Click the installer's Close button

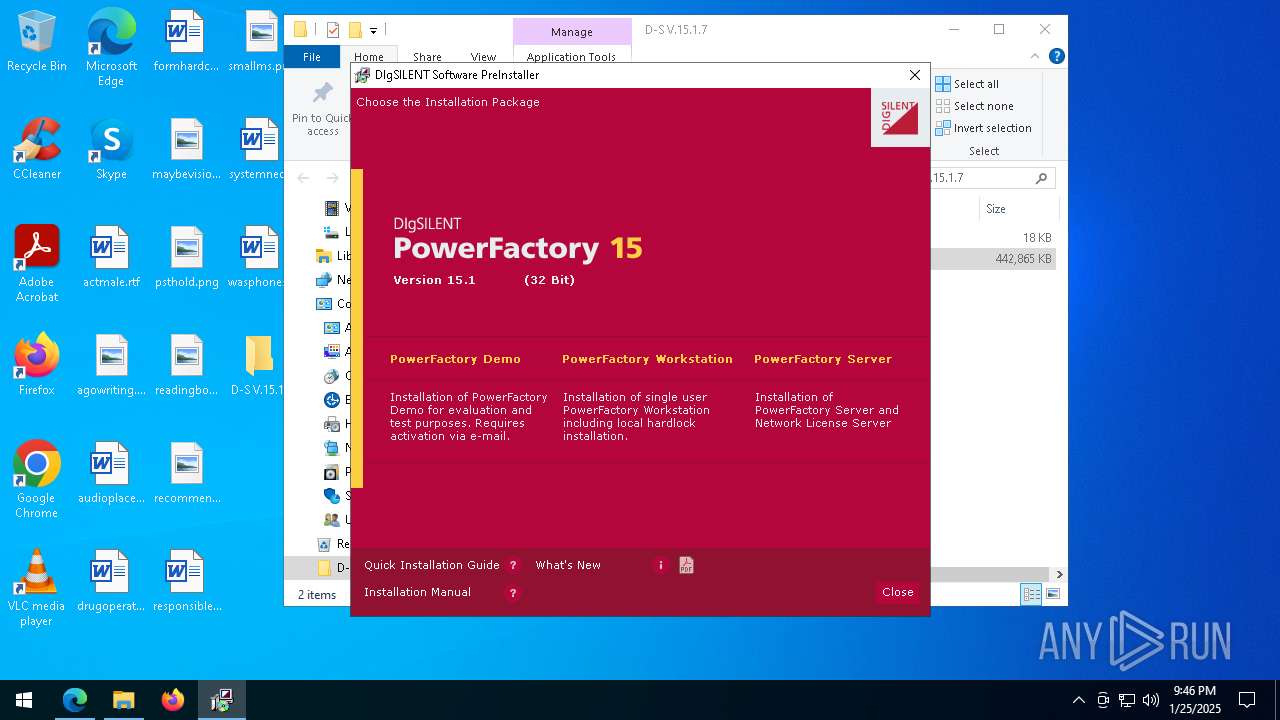pos(898,592)
